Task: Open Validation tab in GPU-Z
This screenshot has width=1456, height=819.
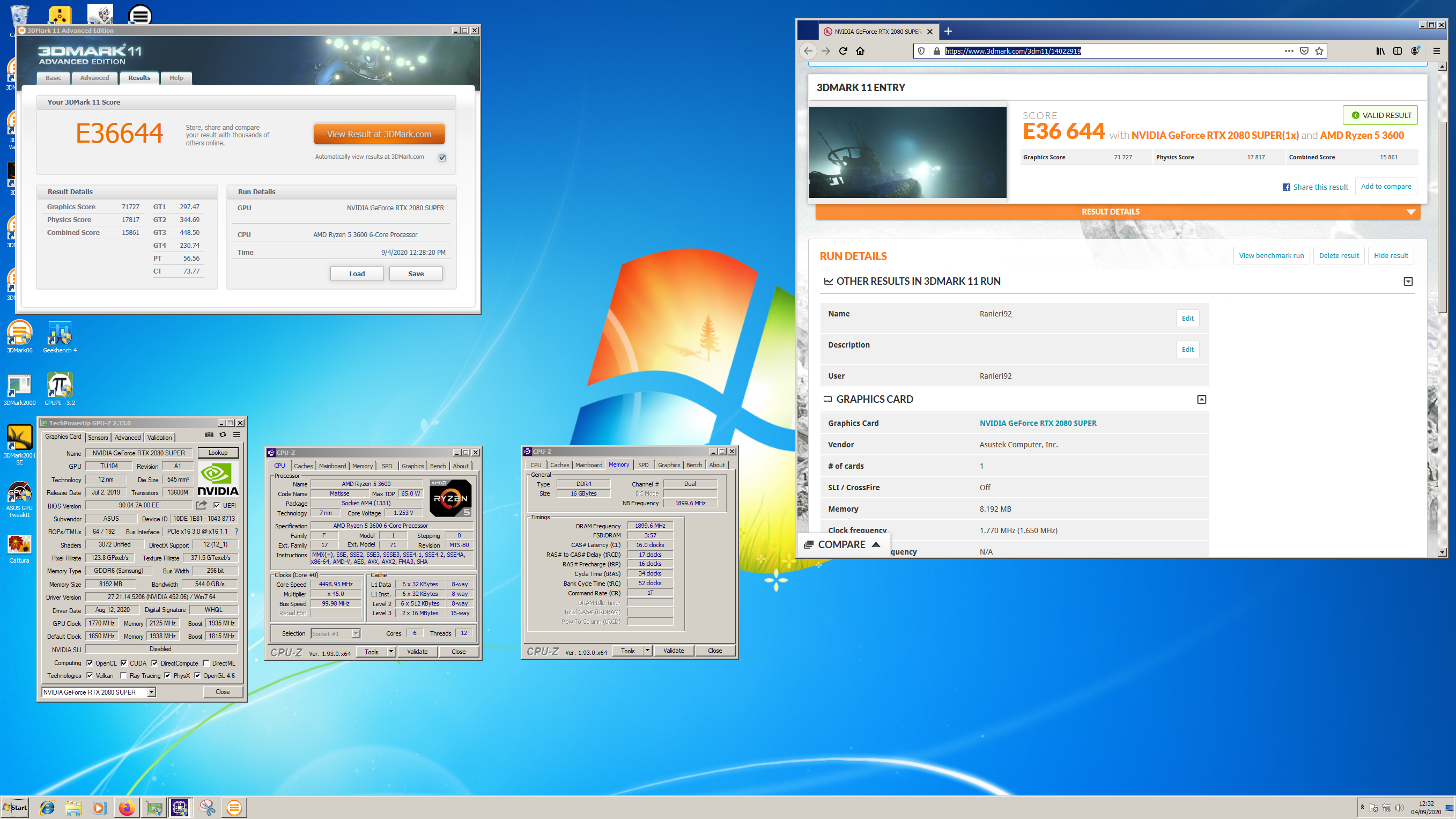Action: tap(159, 438)
